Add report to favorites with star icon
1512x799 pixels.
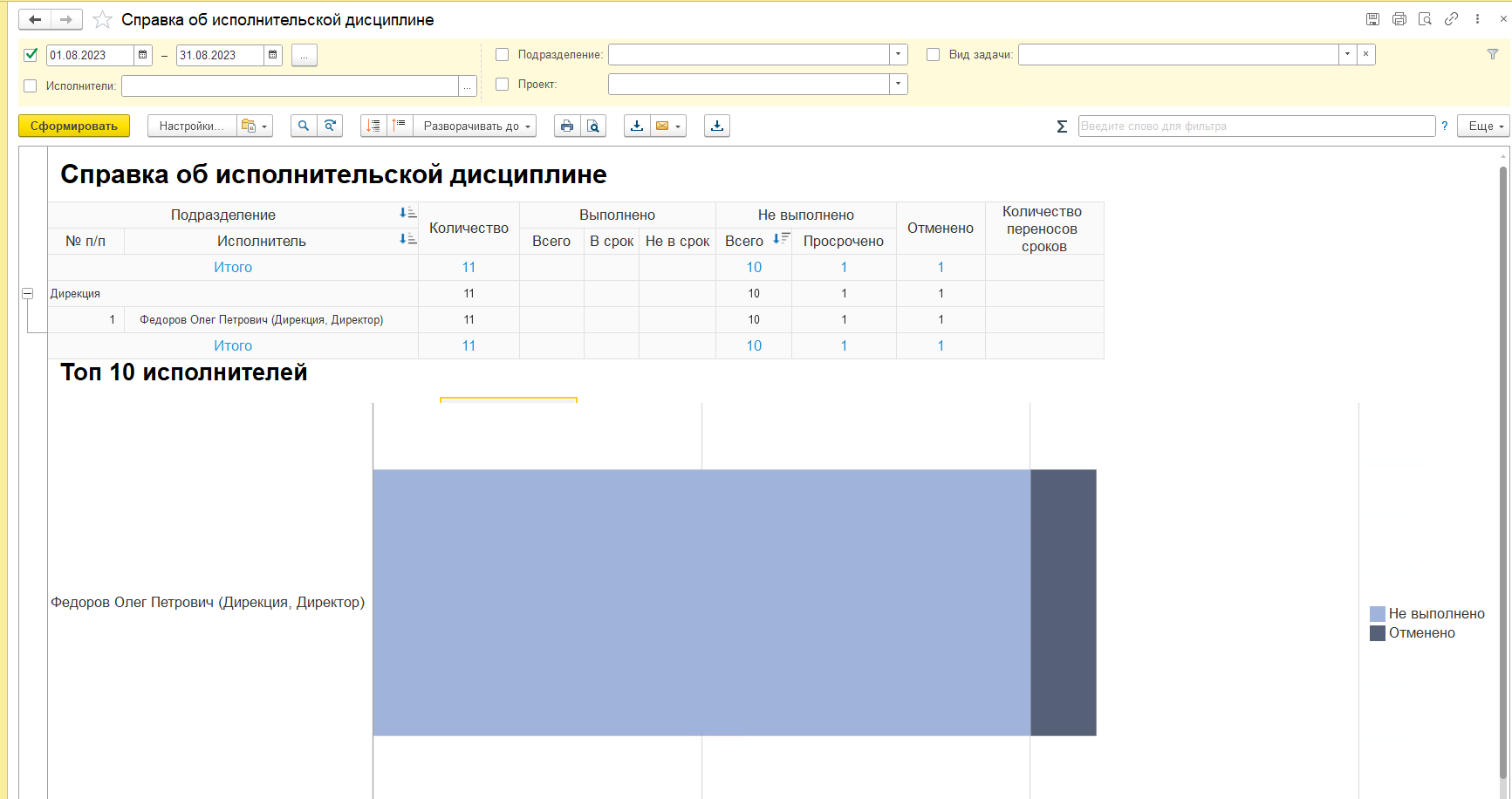click(102, 20)
